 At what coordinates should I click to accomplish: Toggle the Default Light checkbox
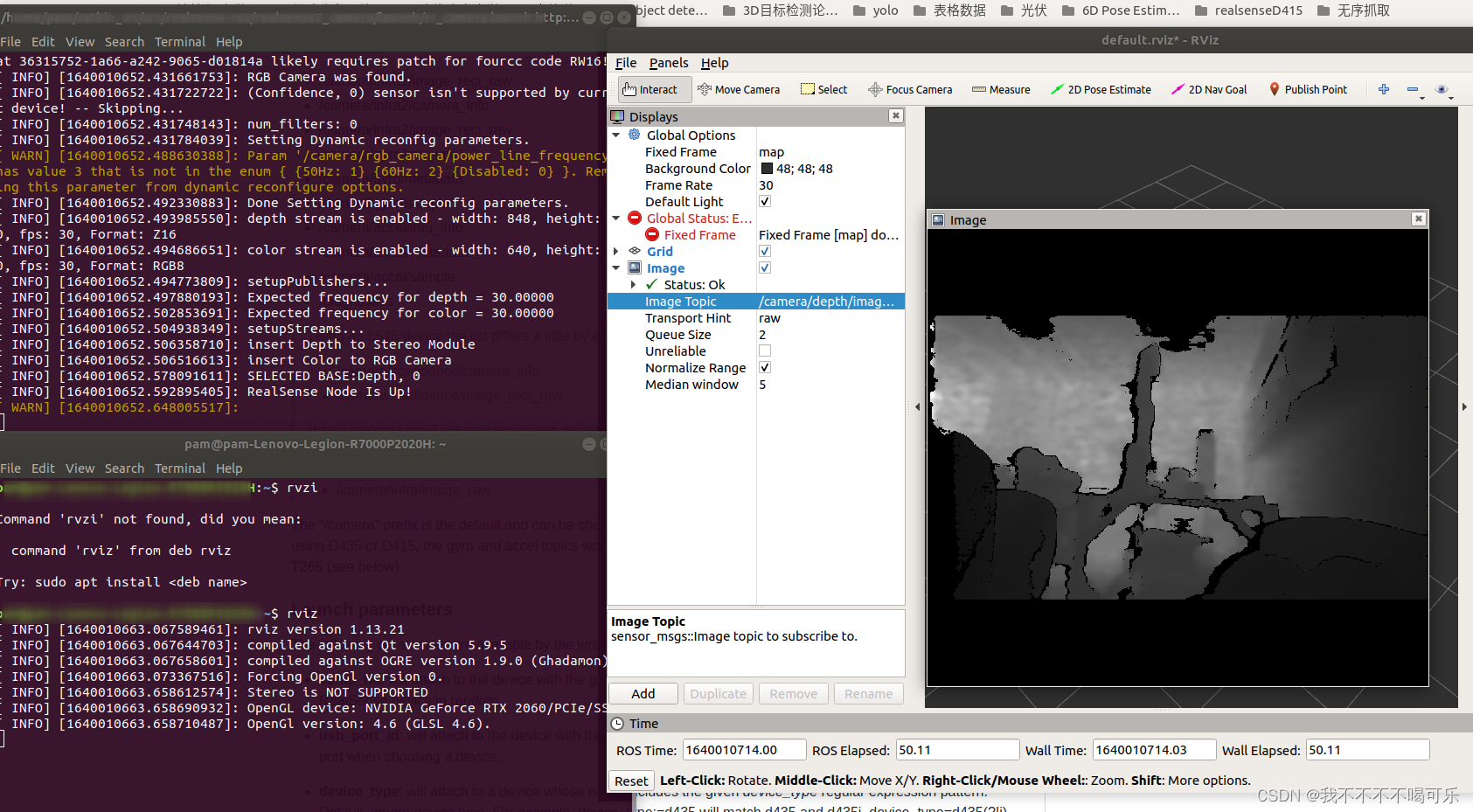(x=765, y=201)
